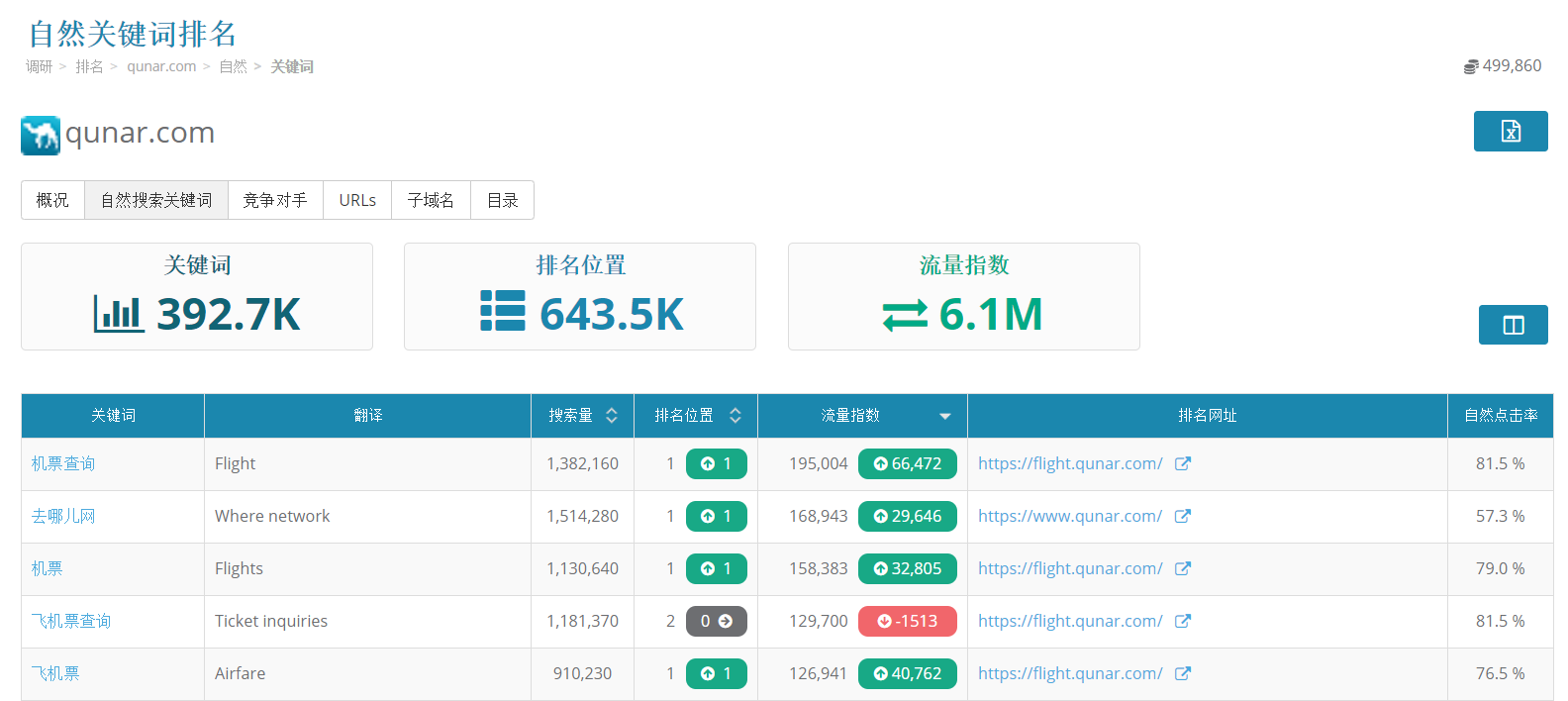Click position change badge in 机票查询 row
Viewport: 1568px width, 701px height.
717,463
